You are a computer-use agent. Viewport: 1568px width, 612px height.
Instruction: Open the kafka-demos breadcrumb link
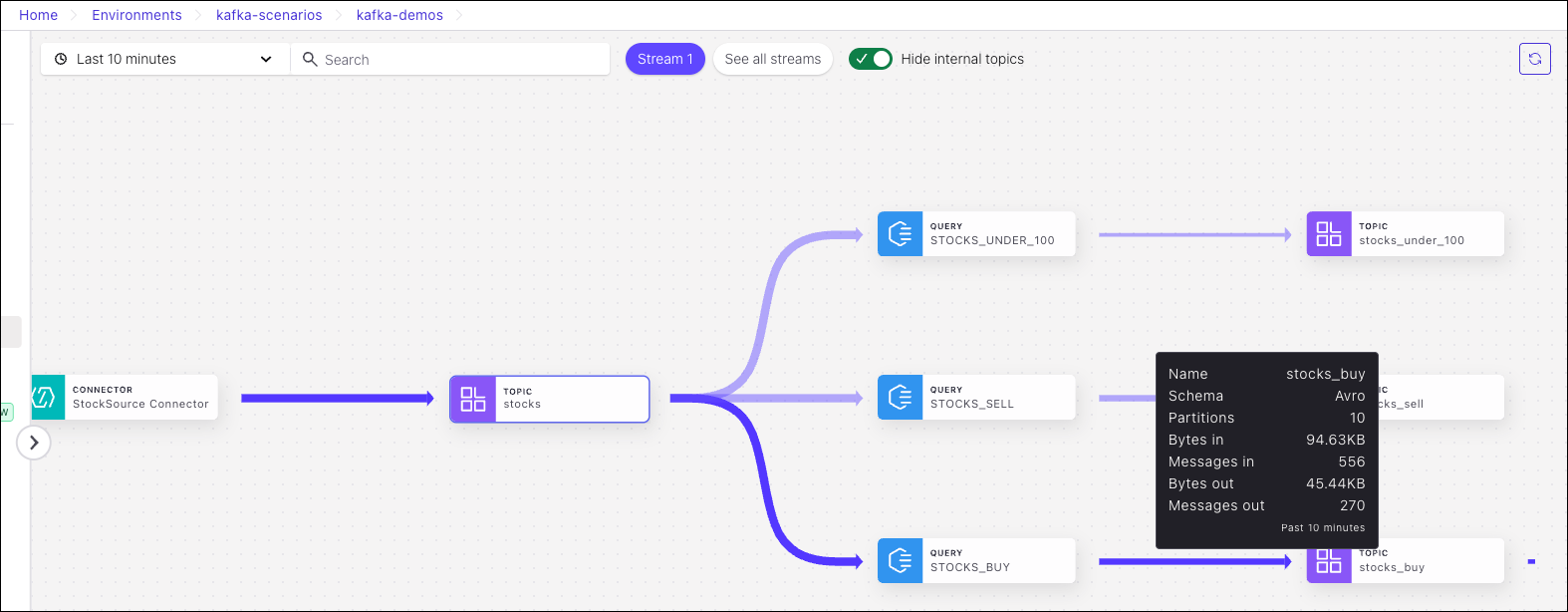399,15
